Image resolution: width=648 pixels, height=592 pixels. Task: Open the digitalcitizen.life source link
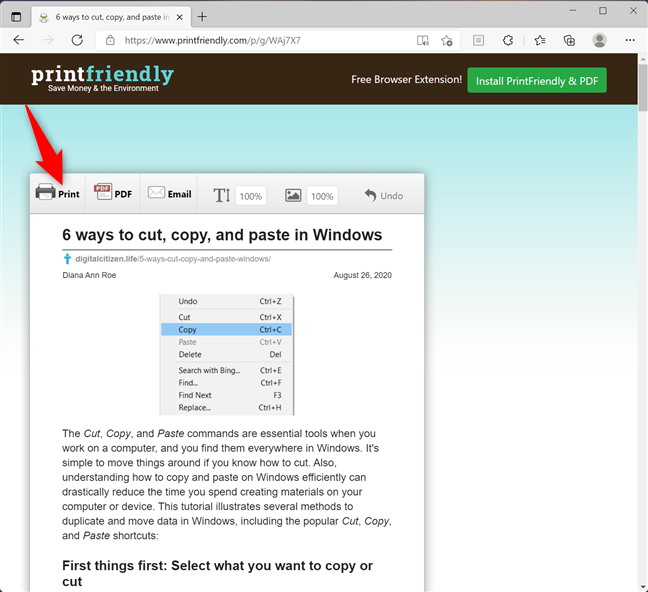(x=173, y=259)
